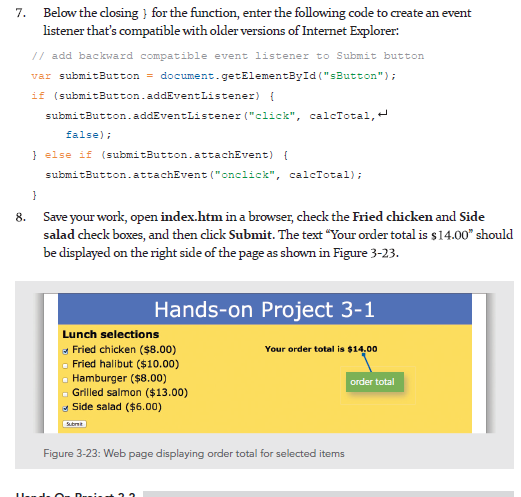
Task: Click the Figure 3-23 caption text
Action: click(194, 454)
